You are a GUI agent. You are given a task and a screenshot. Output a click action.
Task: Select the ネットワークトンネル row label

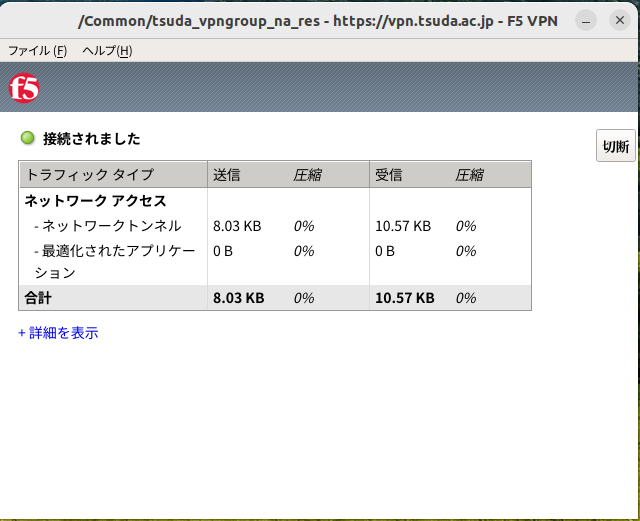click(x=107, y=226)
